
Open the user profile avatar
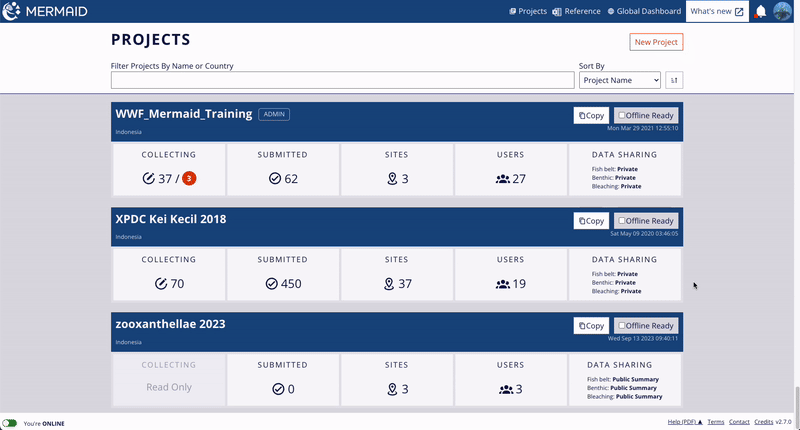[x=783, y=12]
